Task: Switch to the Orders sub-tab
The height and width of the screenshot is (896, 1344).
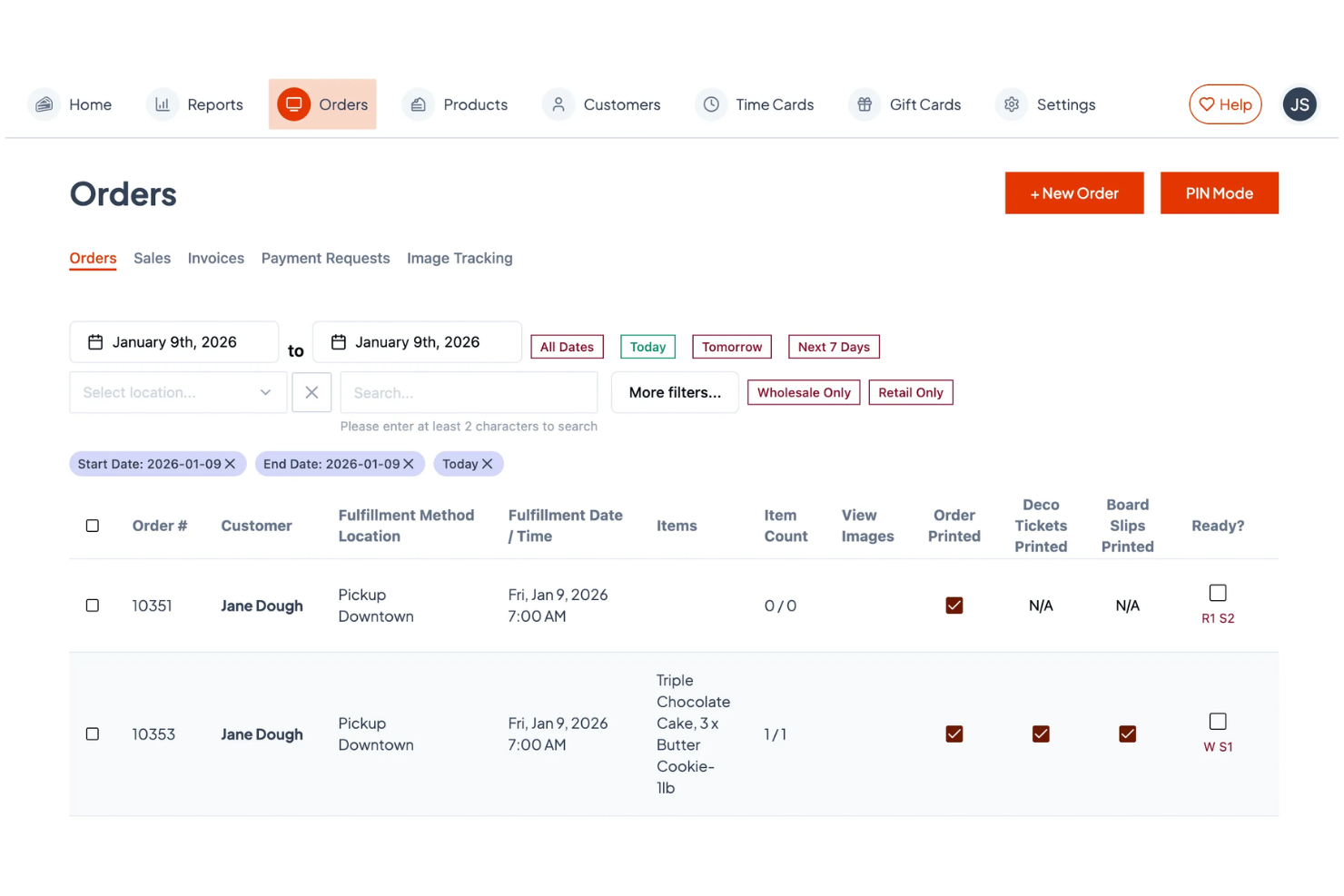Action: 93,259
